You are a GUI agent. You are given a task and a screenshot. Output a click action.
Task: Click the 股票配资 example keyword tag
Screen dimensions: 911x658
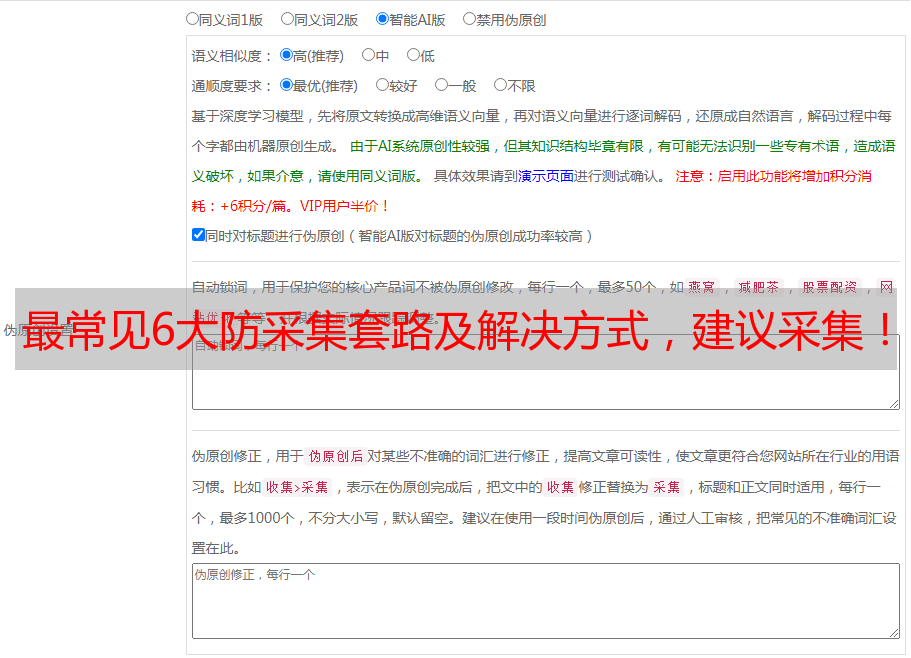coord(829,287)
